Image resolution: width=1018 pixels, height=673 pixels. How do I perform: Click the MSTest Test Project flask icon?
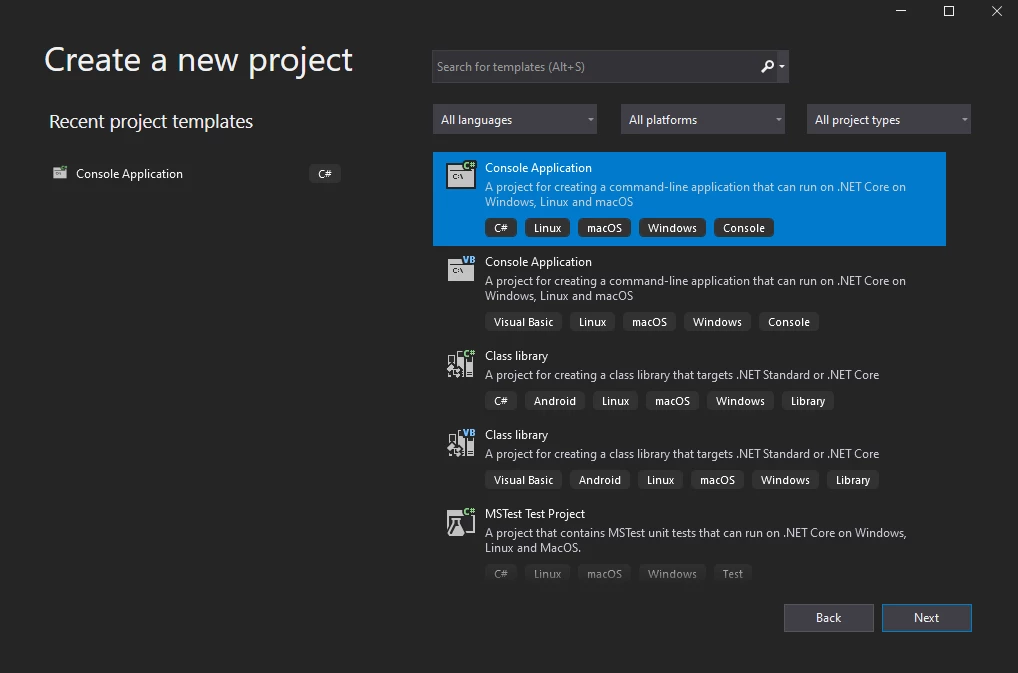click(x=461, y=521)
